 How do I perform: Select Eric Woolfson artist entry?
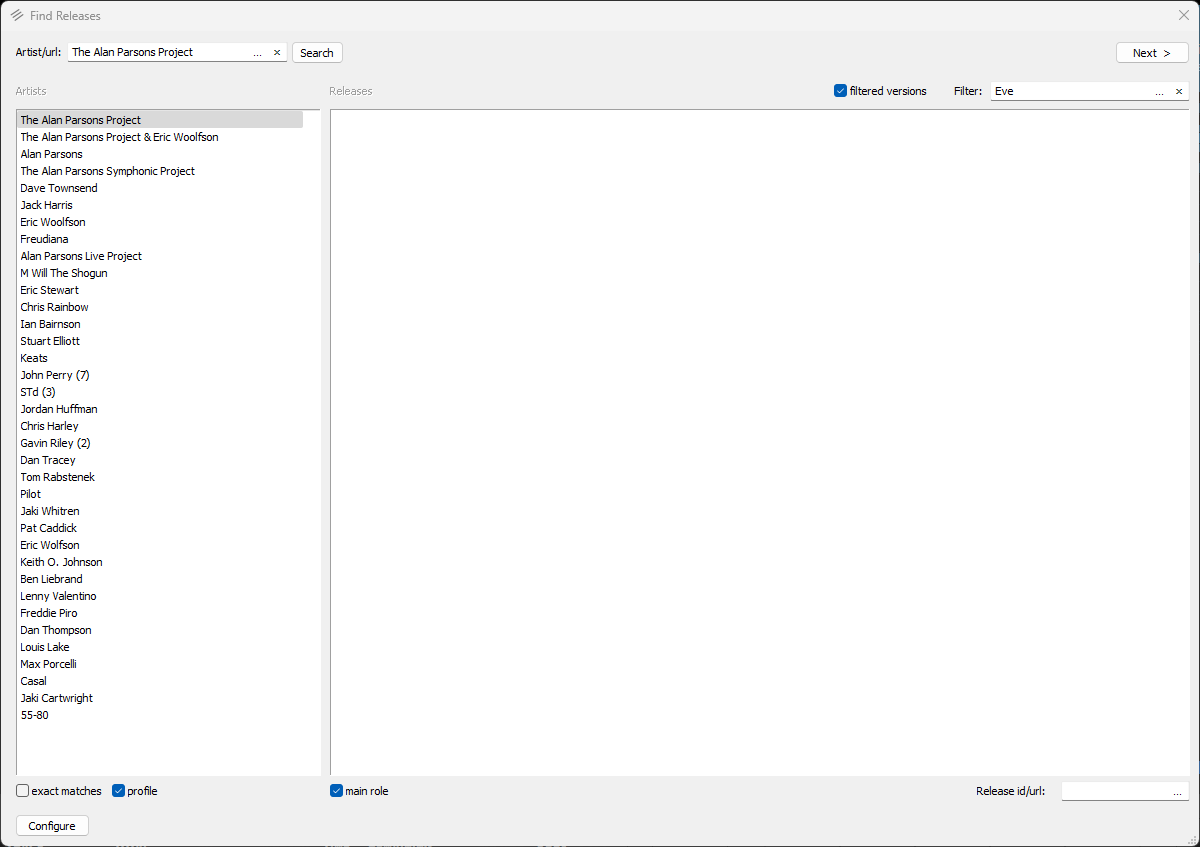[x=160, y=222]
